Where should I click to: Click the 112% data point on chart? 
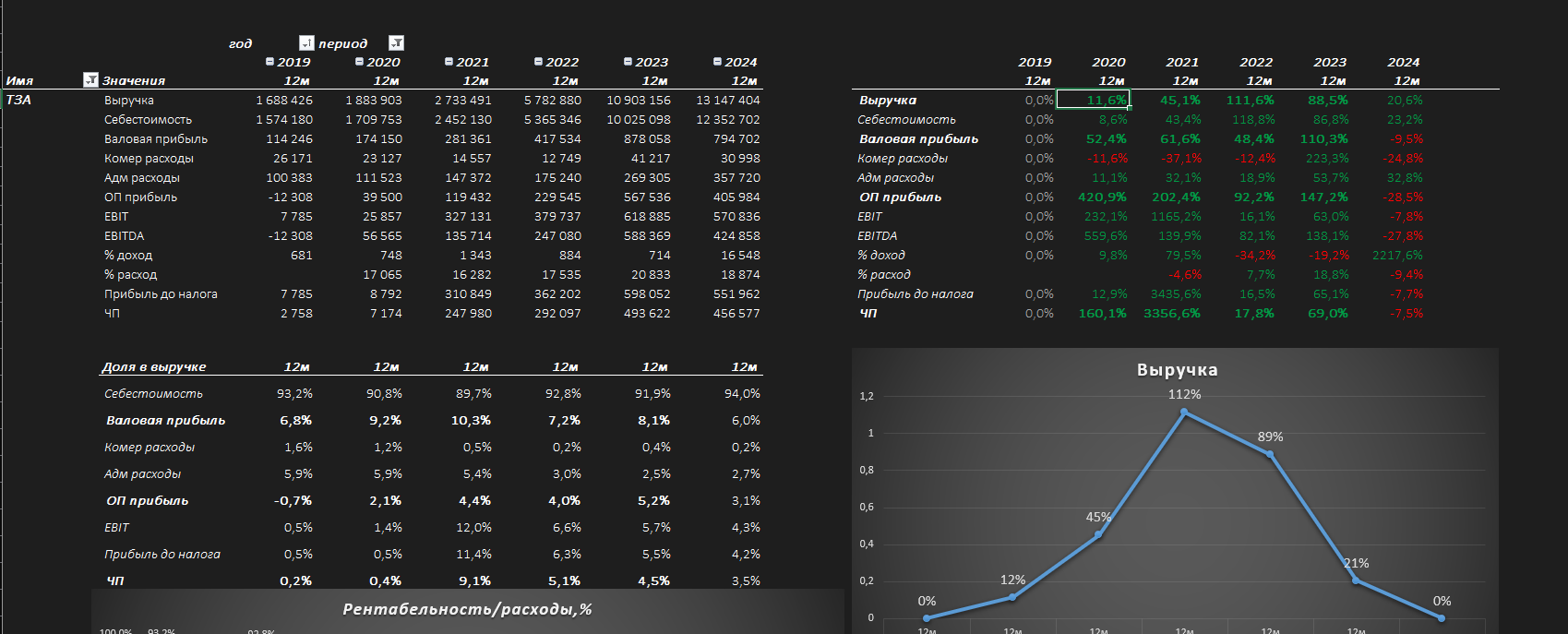pyautogui.click(x=1184, y=412)
